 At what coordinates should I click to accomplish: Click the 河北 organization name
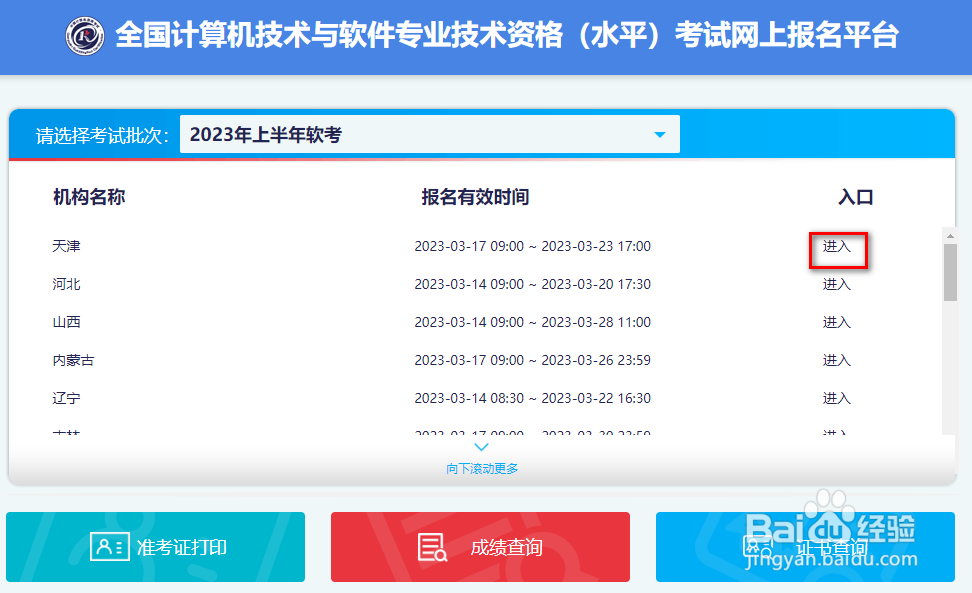coord(66,284)
